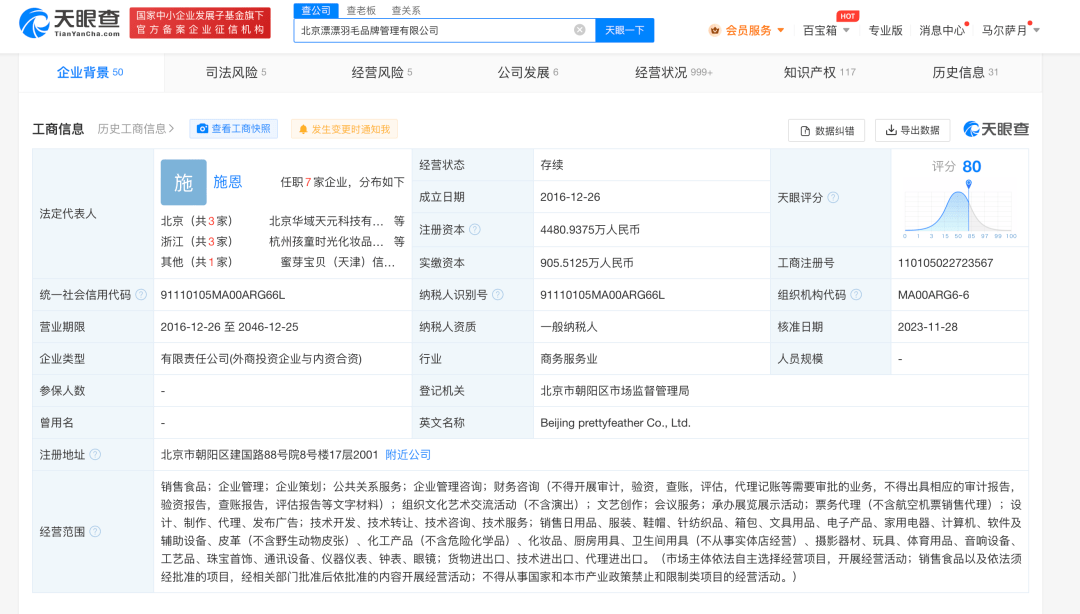Image resolution: width=1080 pixels, height=614 pixels.
Task: Click the organization code MA00ARG6-6
Action: 933,295
